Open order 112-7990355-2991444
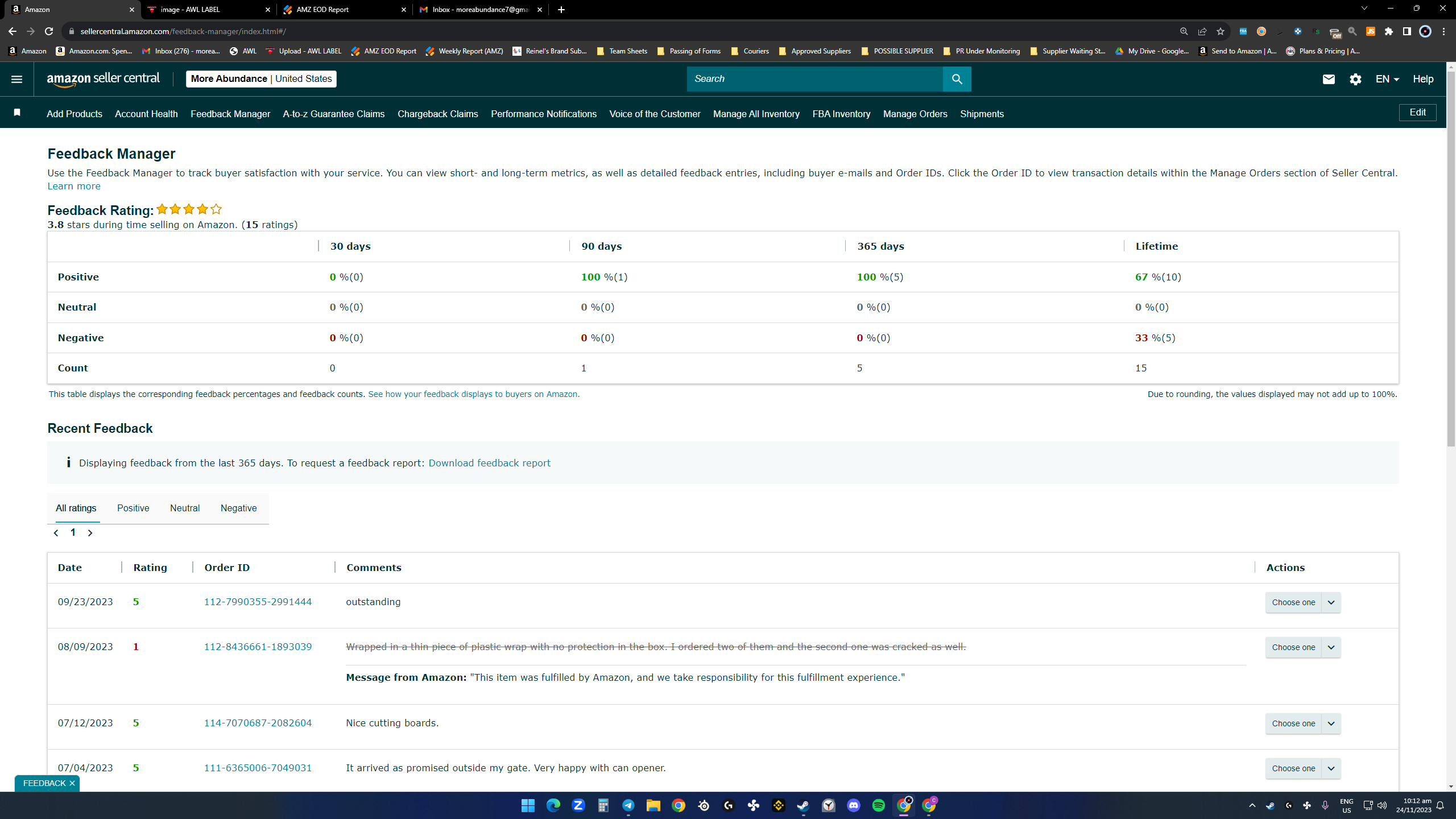The image size is (1456, 819). pyautogui.click(x=258, y=602)
